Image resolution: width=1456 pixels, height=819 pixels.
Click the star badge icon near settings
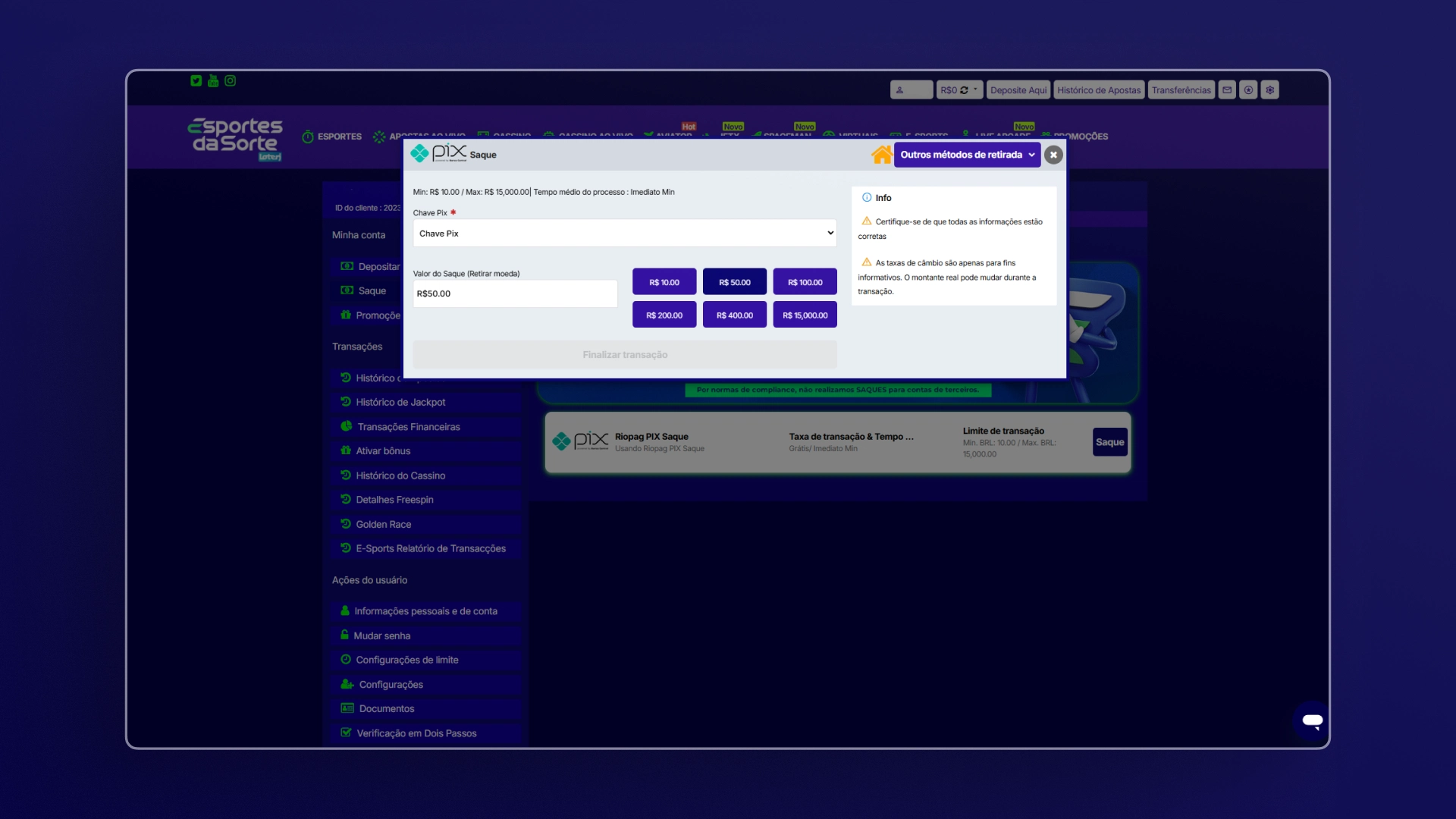[1248, 89]
